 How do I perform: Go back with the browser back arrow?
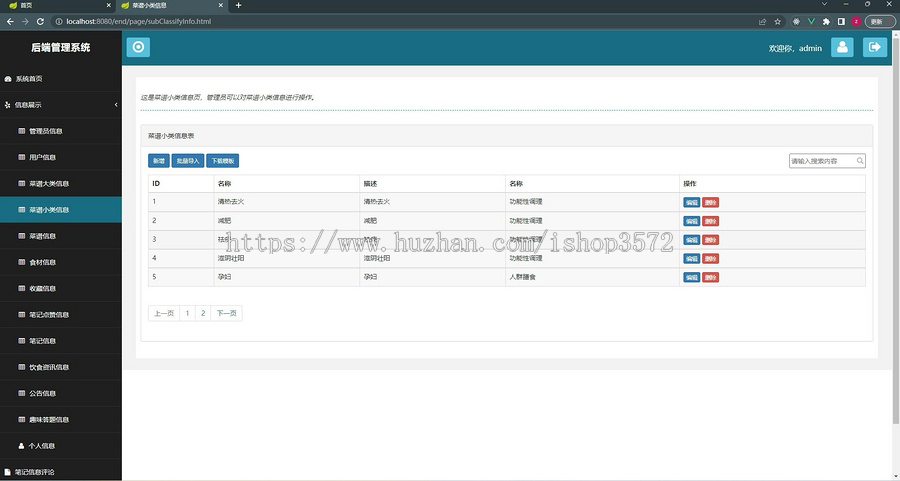click(x=10, y=21)
